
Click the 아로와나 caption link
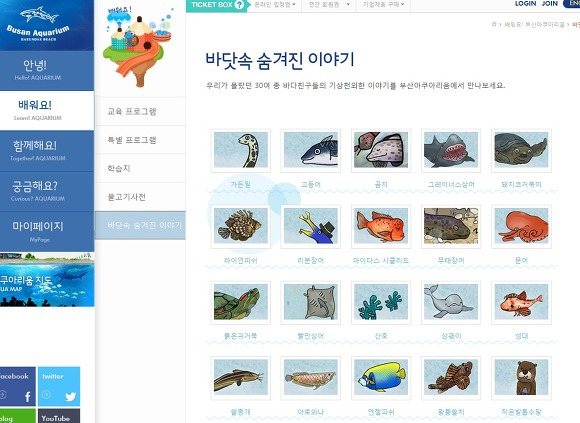[x=310, y=412]
